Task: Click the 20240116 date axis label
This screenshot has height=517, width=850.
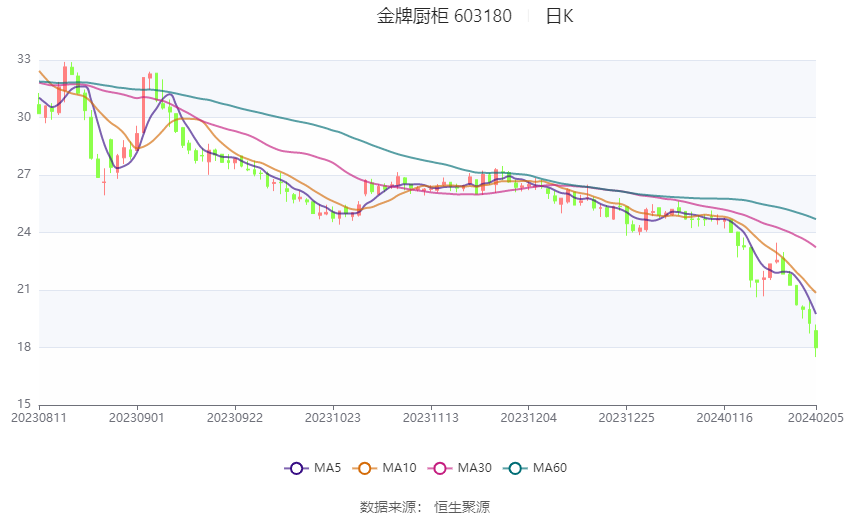Action: click(x=724, y=418)
